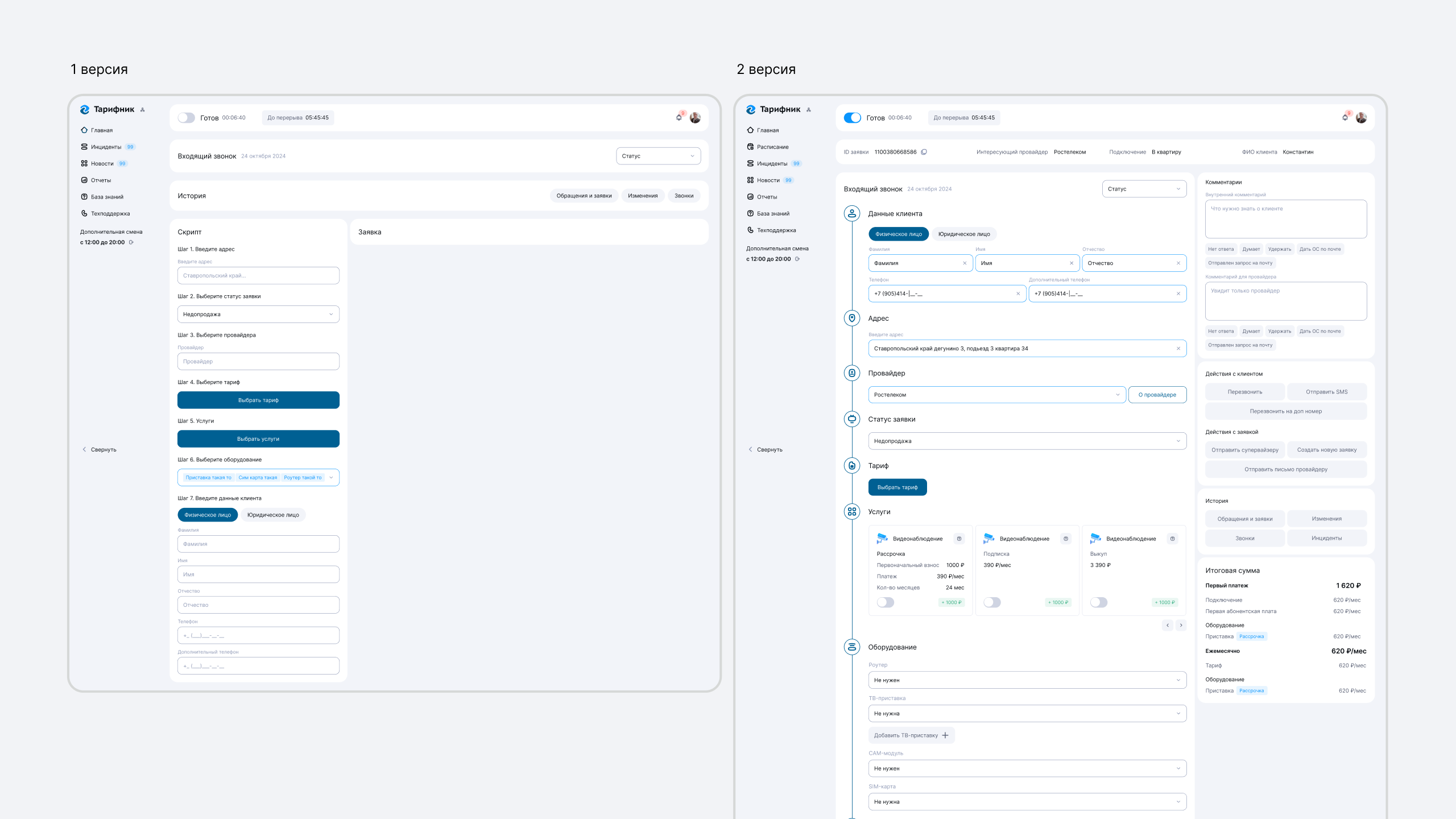1456x819 pixels.
Task: Click the next arrow under the service cards
Action: 1181,625
